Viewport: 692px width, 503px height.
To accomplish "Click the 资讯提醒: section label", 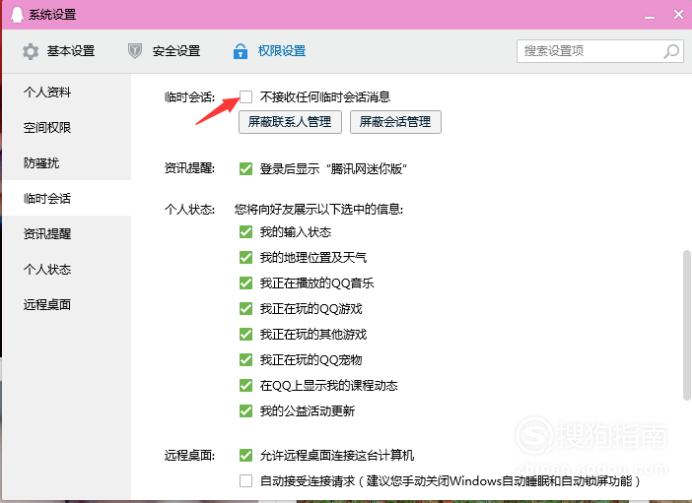I will tap(189, 168).
